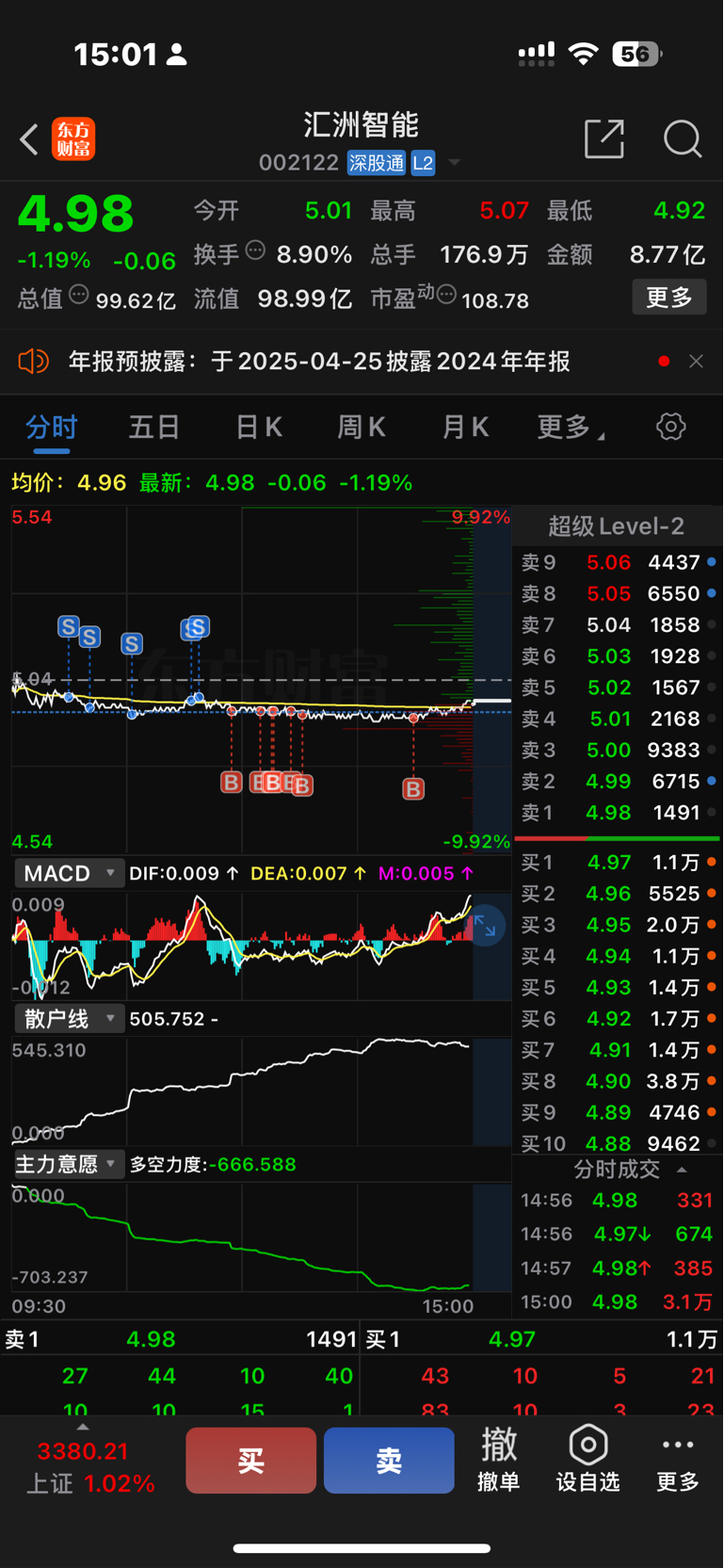724x1568 pixels.
Task: Tap the red 买 buy button
Action: [x=250, y=1461]
